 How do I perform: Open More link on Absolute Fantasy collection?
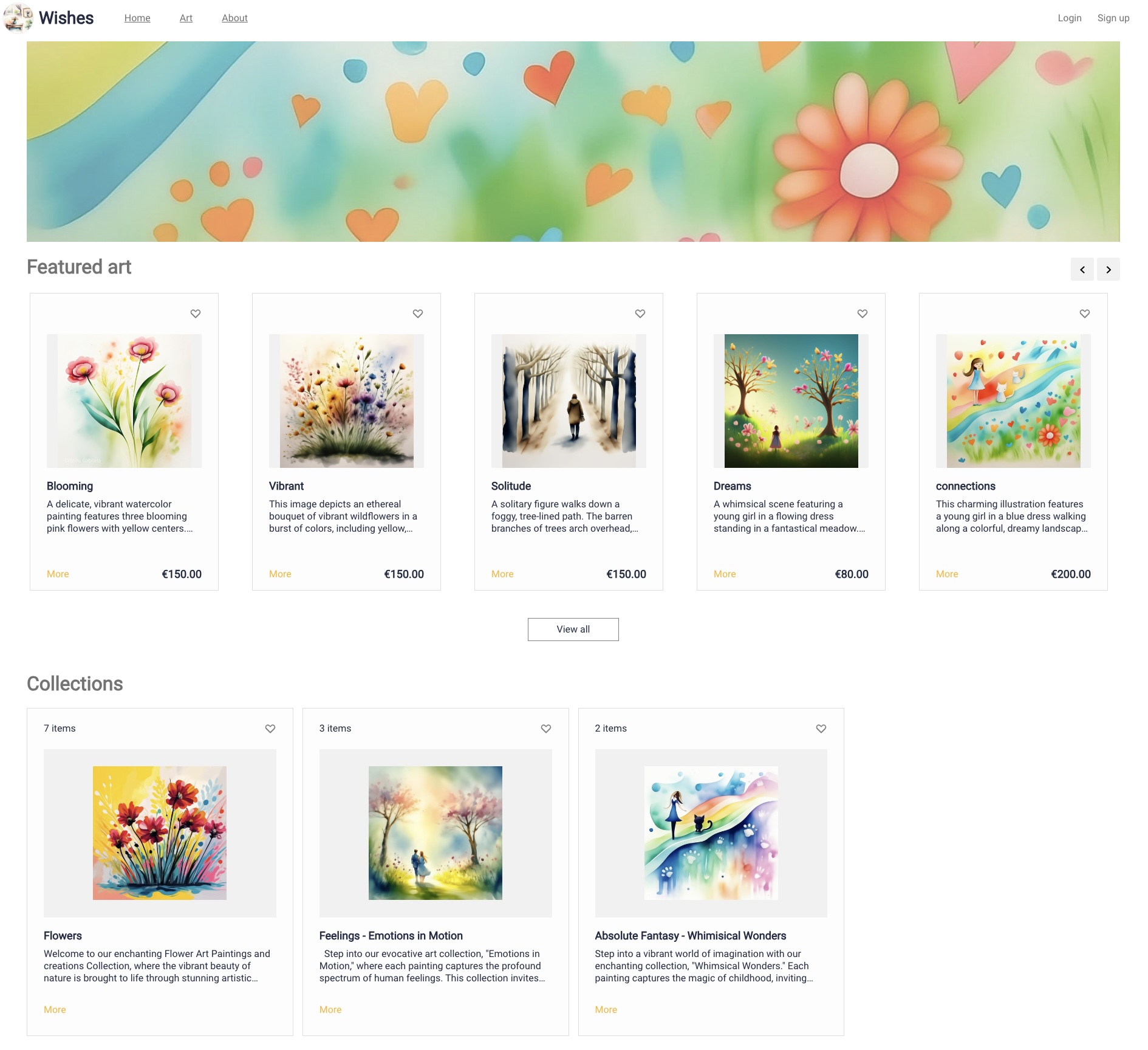(x=606, y=1010)
